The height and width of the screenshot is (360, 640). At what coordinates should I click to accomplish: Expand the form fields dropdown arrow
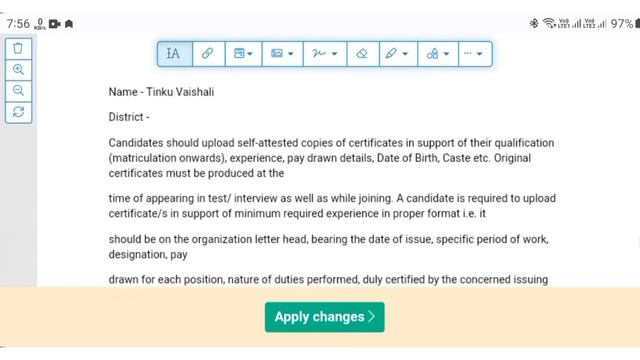[x=250, y=54]
